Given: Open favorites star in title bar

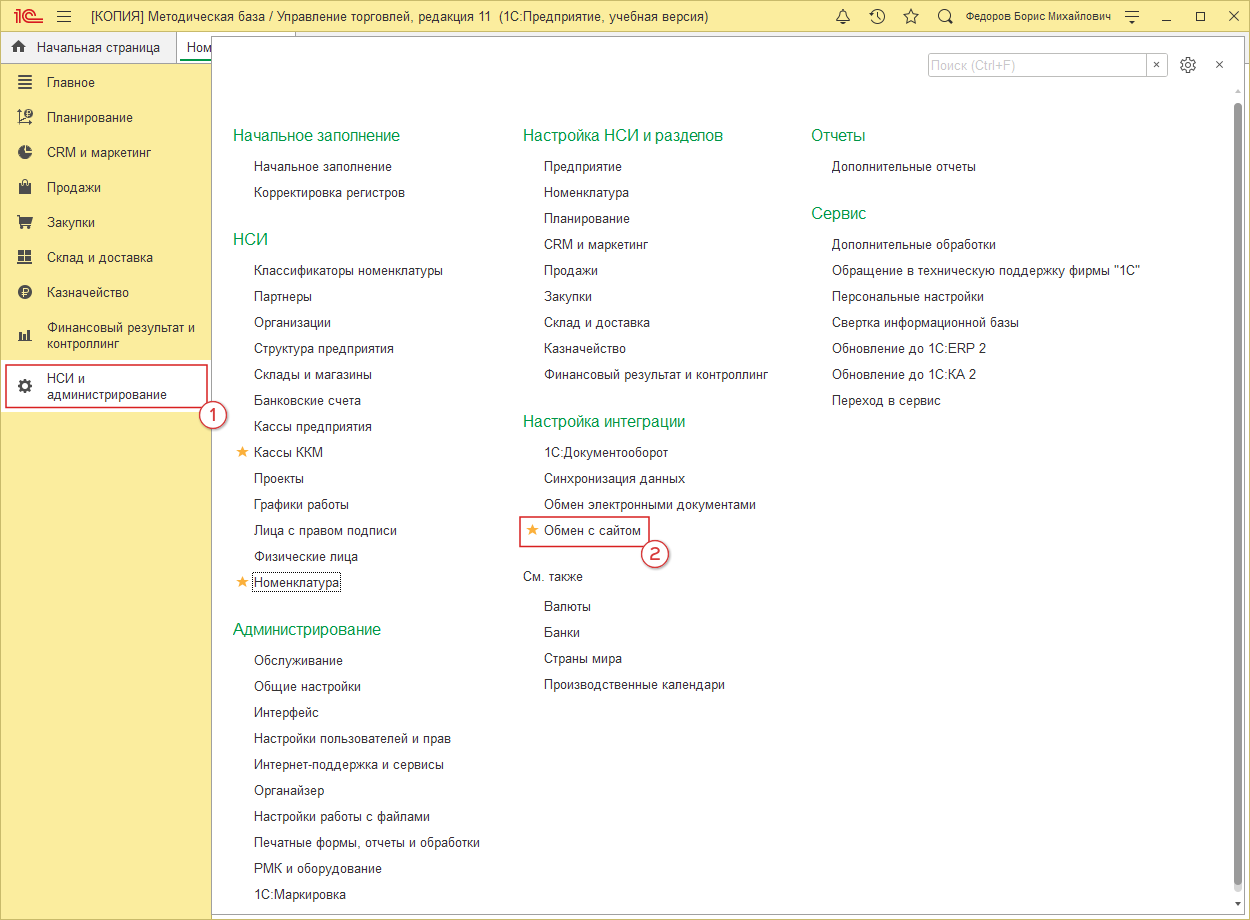Looking at the screenshot, I should (911, 17).
